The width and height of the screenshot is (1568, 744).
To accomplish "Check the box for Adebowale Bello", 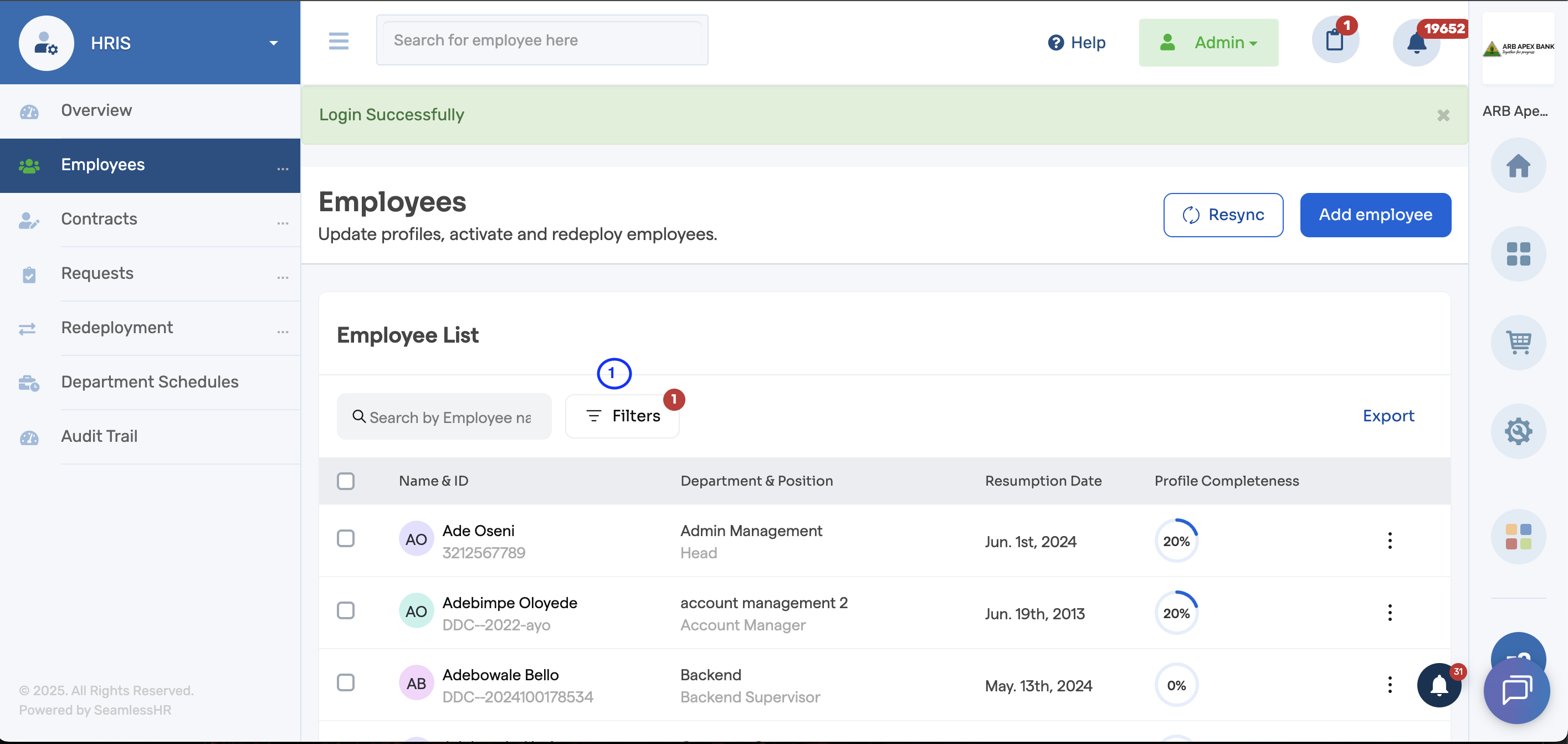I will tap(346, 682).
